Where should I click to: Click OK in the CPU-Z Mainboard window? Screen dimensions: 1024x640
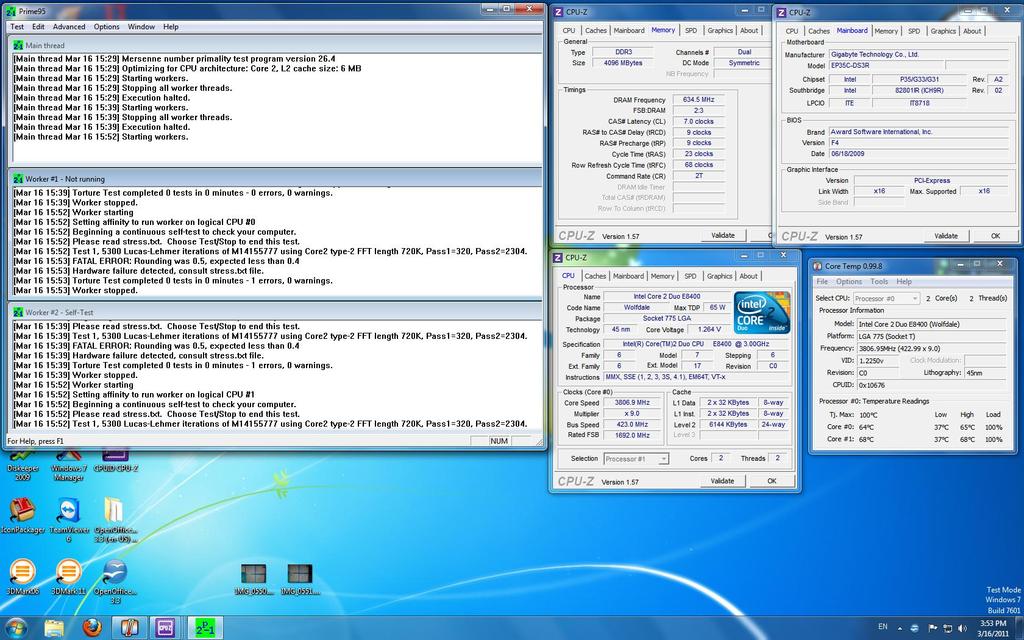click(x=995, y=236)
